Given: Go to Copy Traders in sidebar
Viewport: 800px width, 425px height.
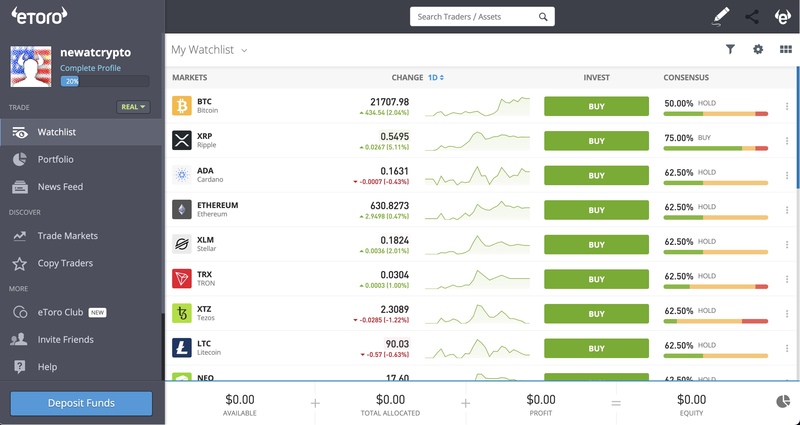Looking at the screenshot, I should pos(65,263).
